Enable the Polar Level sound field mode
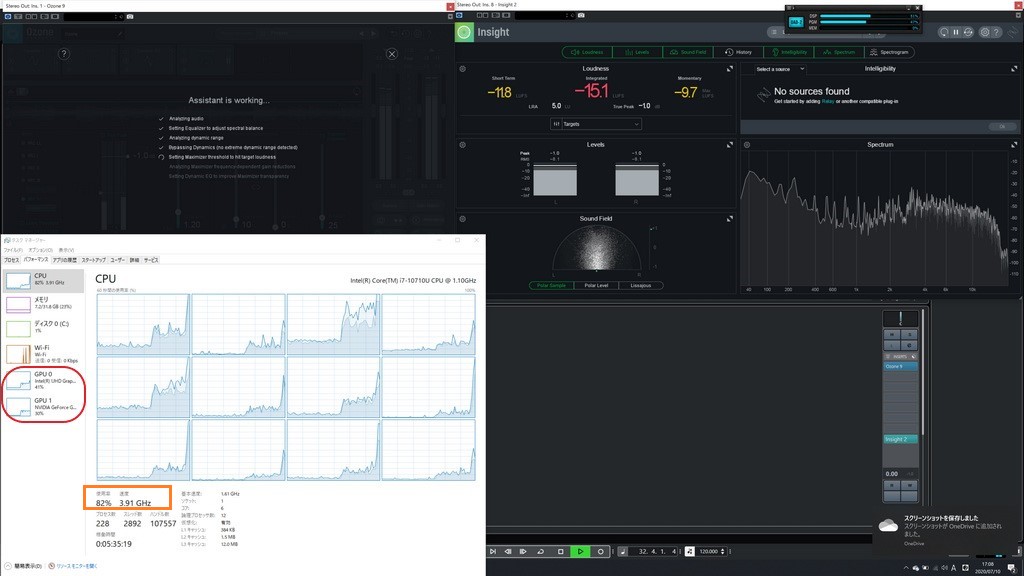1024x576 pixels. point(596,285)
